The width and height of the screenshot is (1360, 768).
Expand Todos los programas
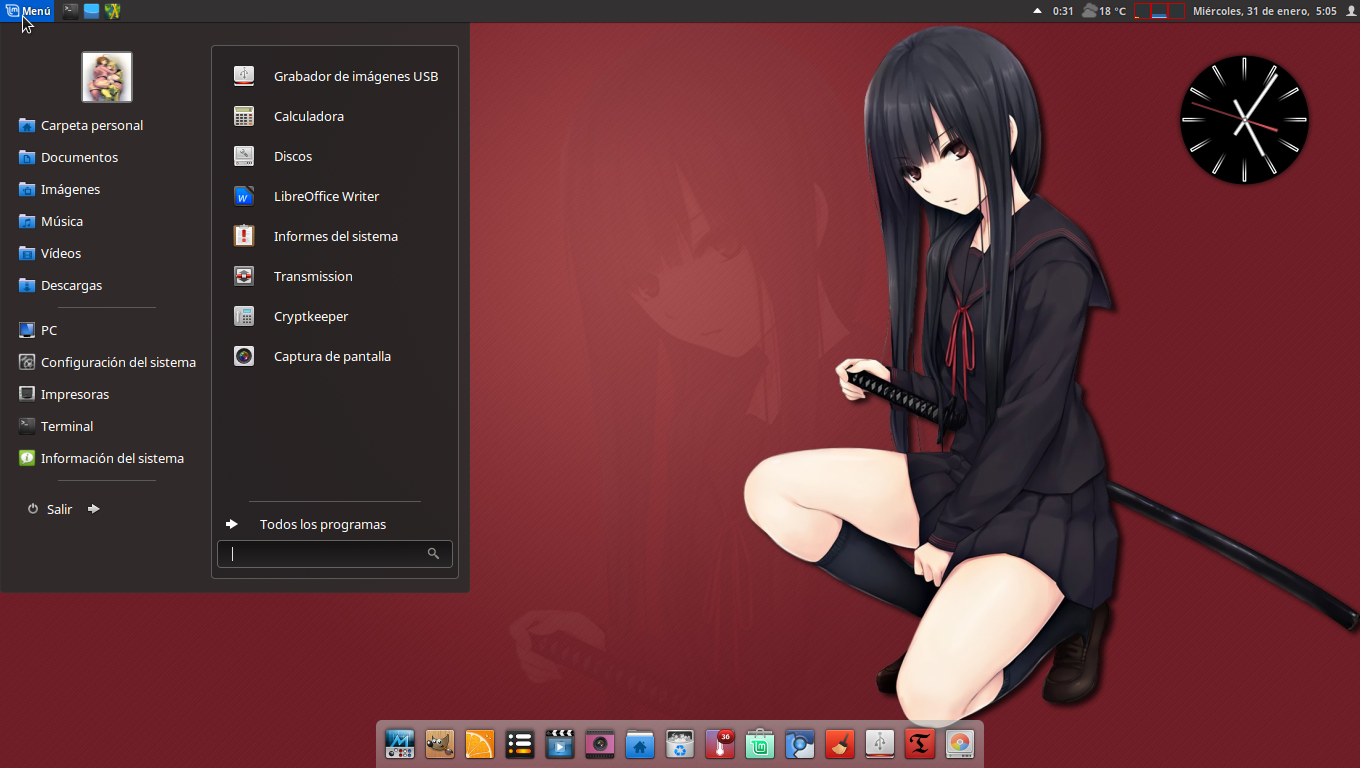306,524
